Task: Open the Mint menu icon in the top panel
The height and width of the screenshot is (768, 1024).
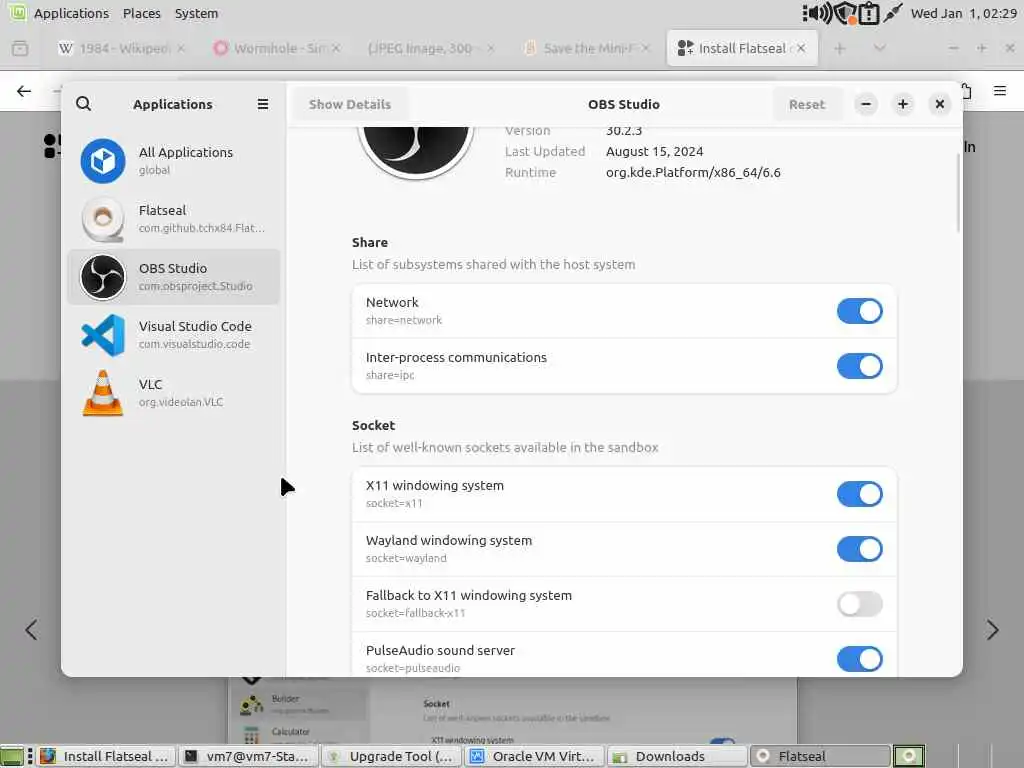Action: coord(16,12)
